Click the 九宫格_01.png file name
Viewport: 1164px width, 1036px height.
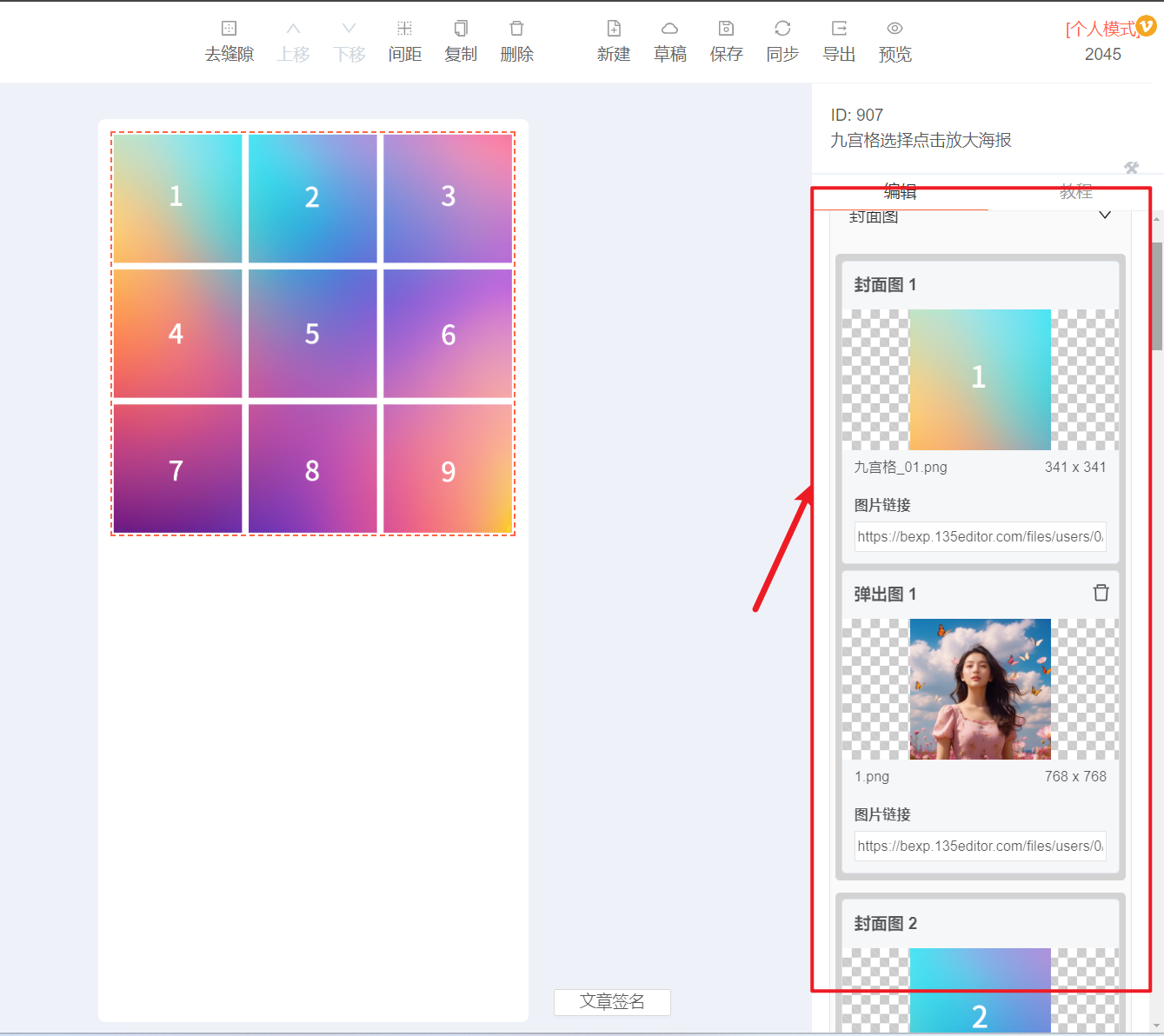pyautogui.click(x=901, y=467)
